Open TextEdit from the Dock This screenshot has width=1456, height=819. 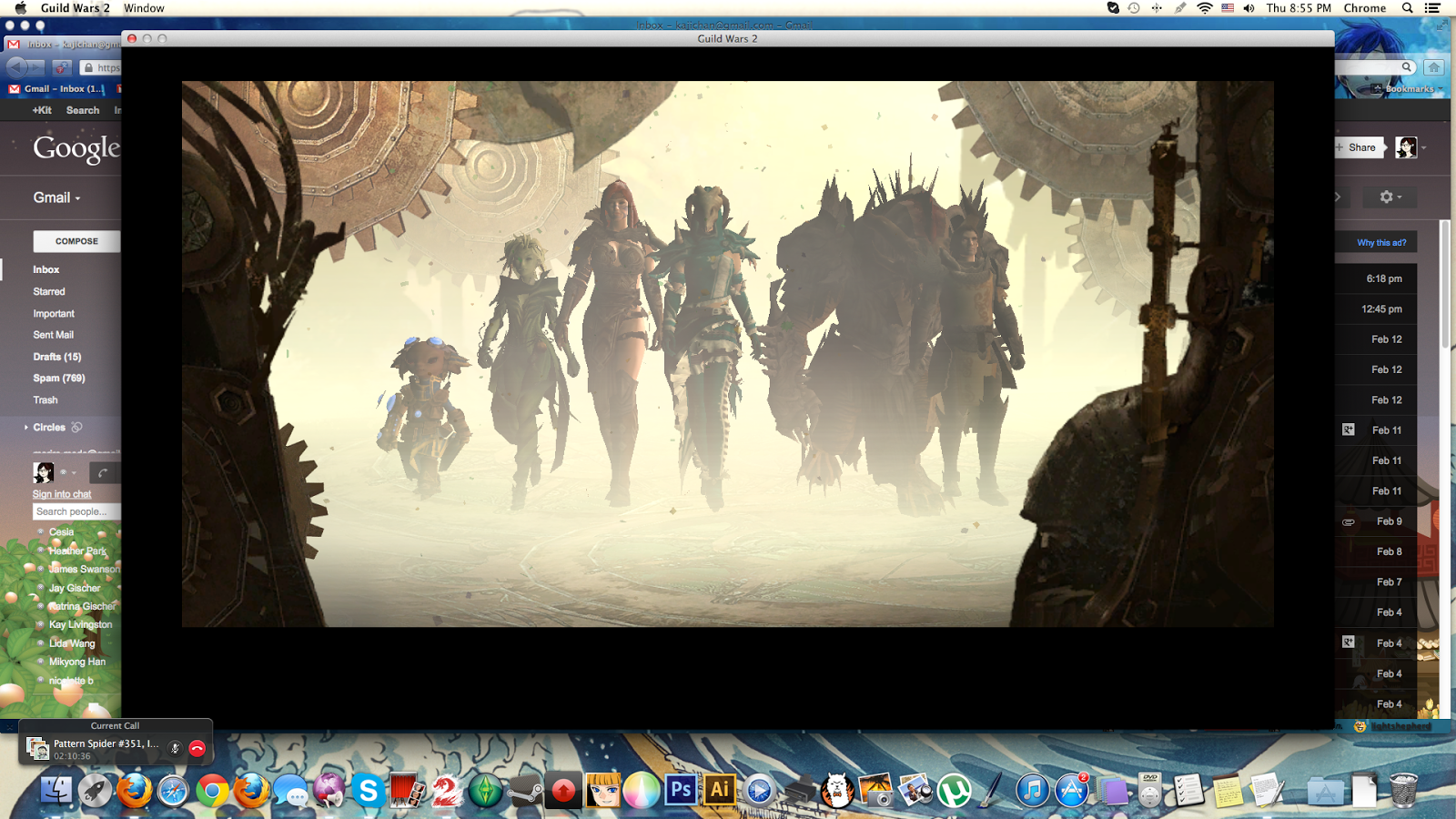pyautogui.click(x=1266, y=790)
